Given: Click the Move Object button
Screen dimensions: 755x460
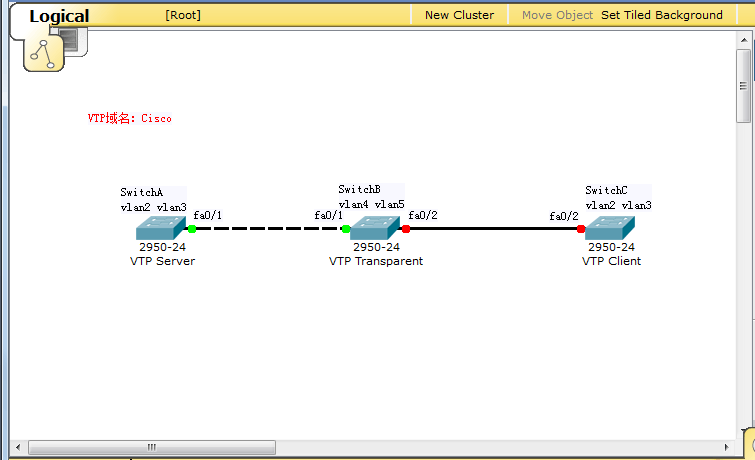Looking at the screenshot, I should [x=557, y=15].
